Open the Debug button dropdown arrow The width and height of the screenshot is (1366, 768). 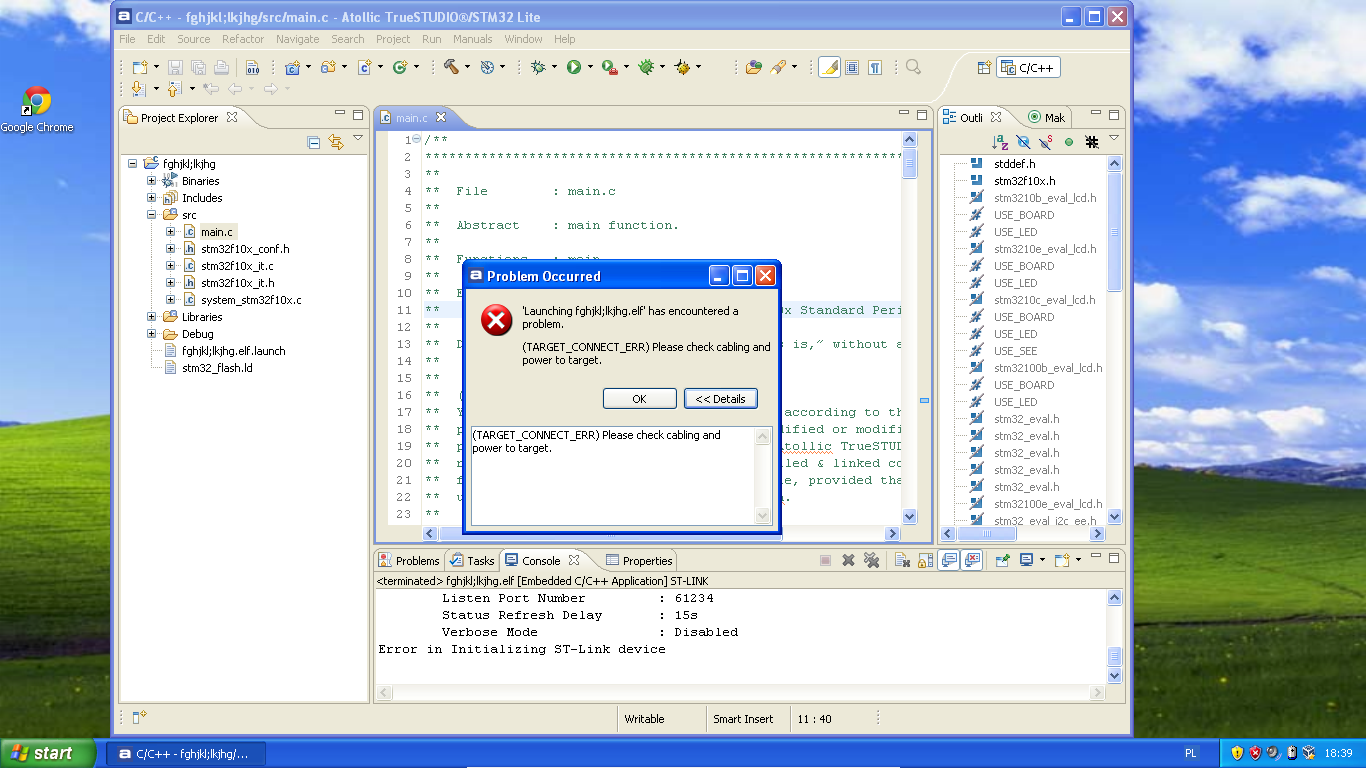[x=555, y=67]
